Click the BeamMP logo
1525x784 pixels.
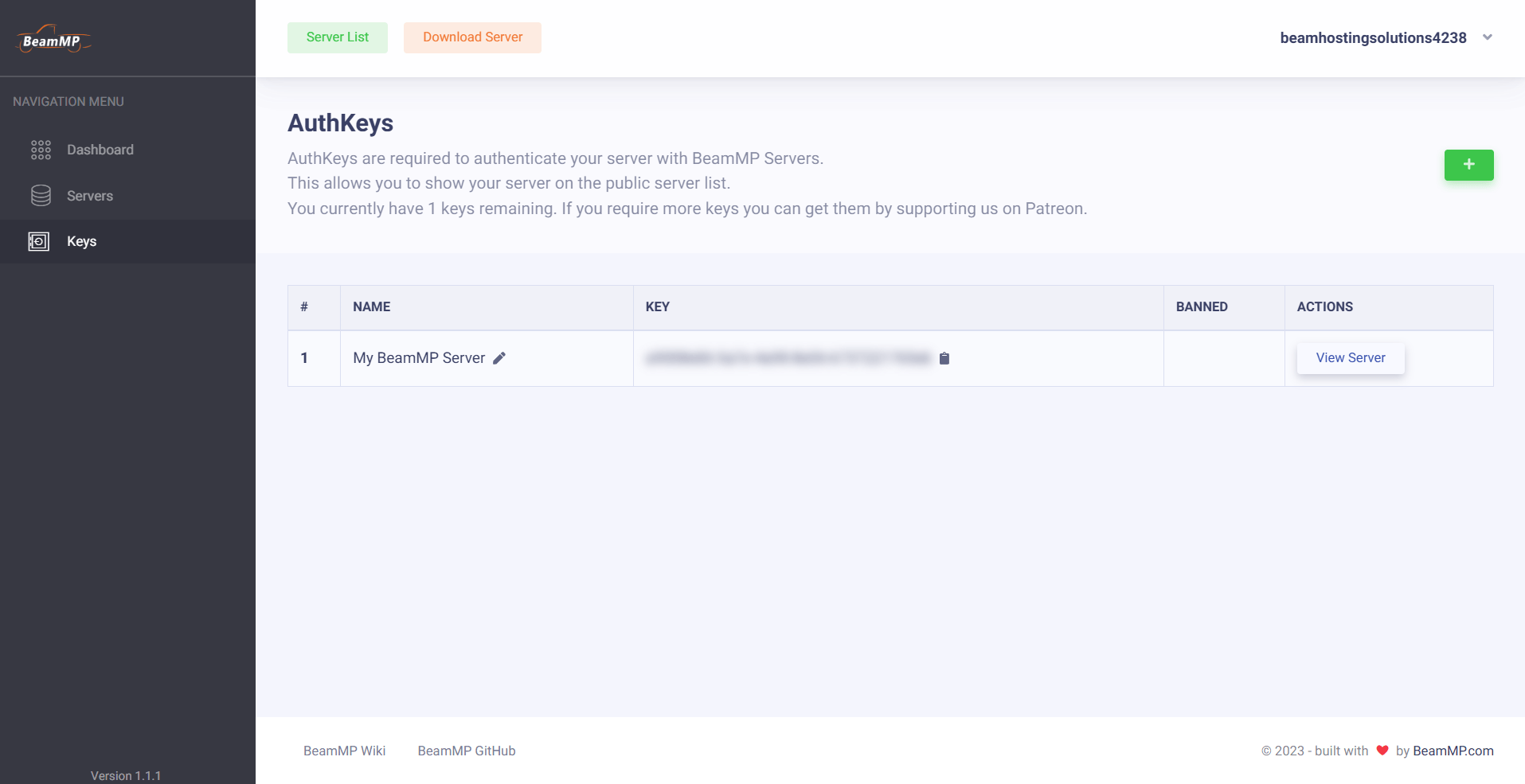pos(53,39)
